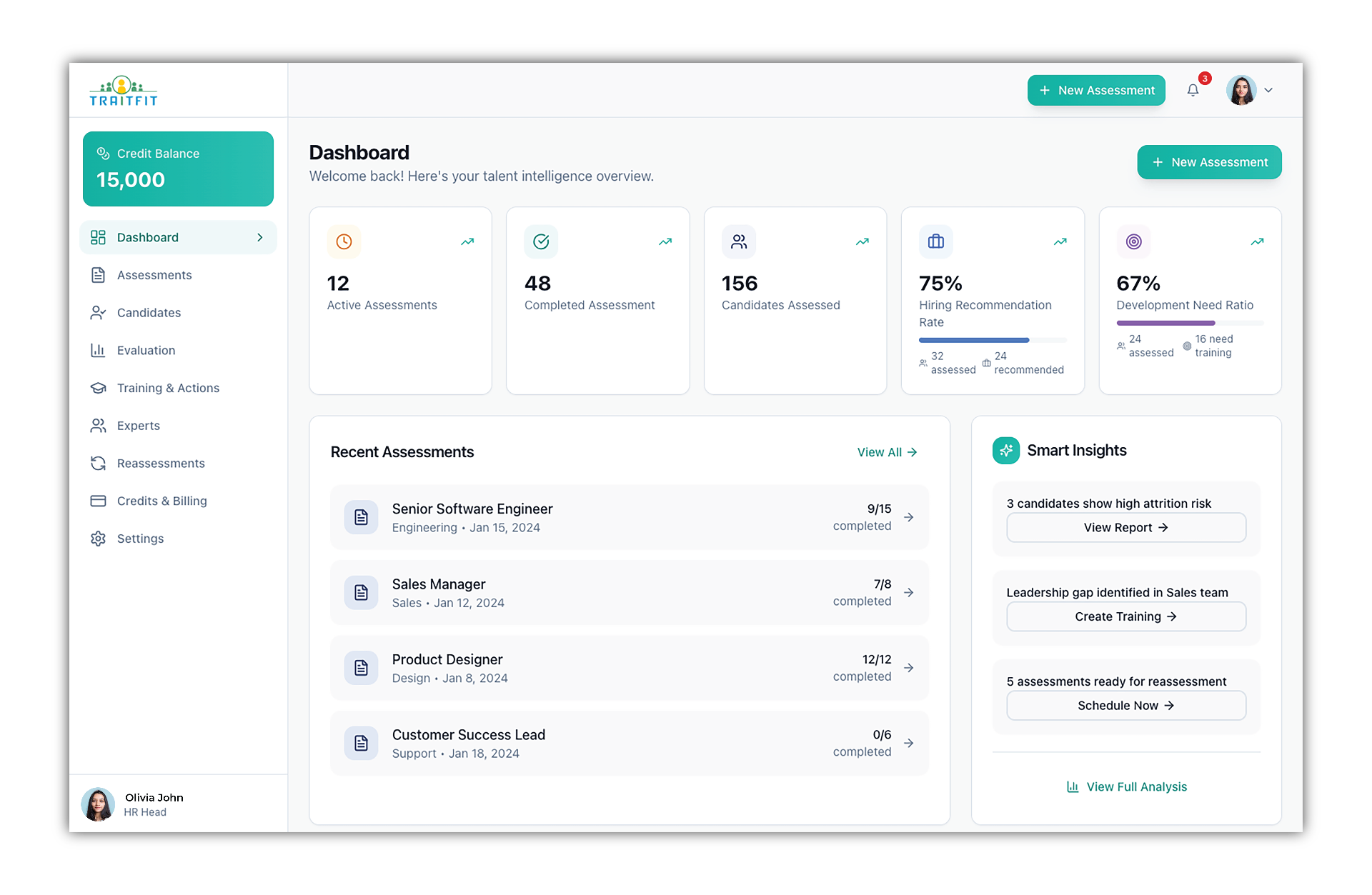
Task: Go to Assessments in the sidebar
Action: (178, 275)
